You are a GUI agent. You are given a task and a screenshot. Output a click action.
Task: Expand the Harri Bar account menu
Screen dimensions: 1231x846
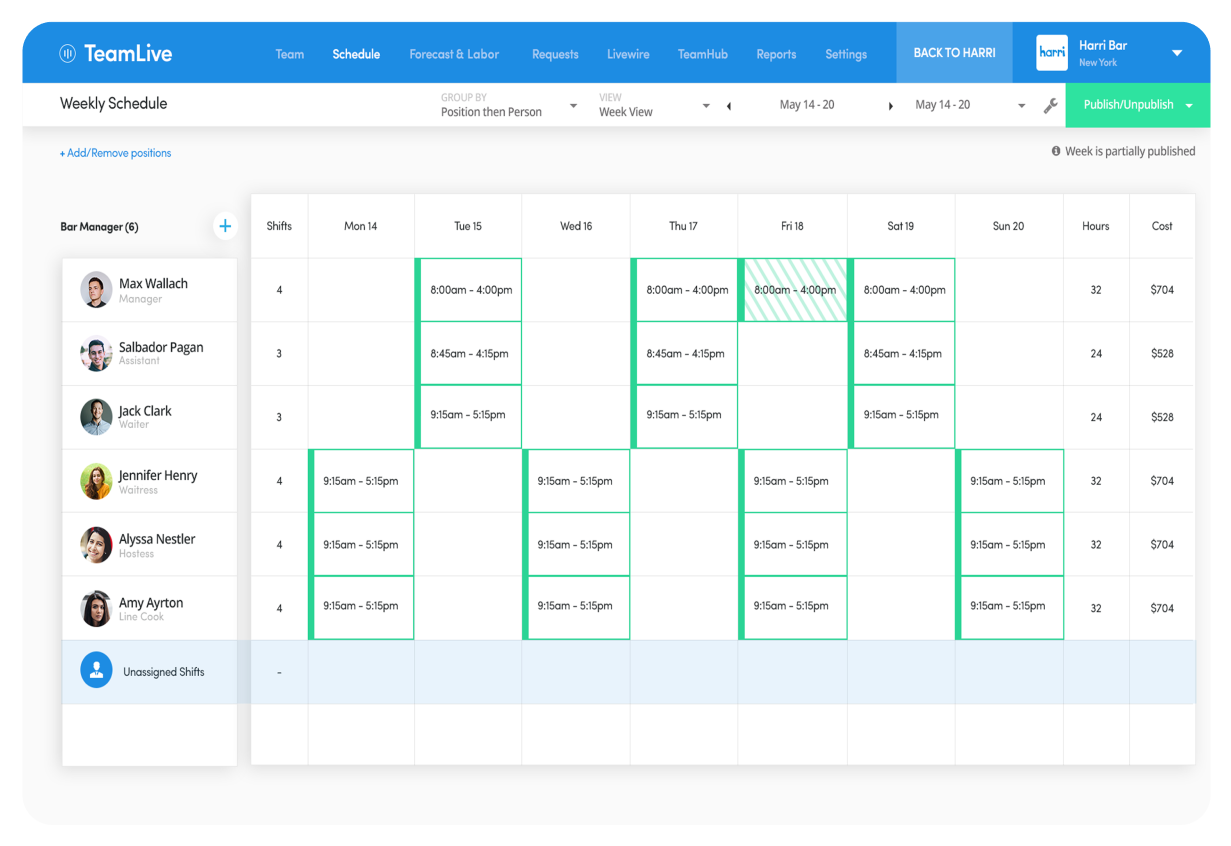click(1177, 53)
